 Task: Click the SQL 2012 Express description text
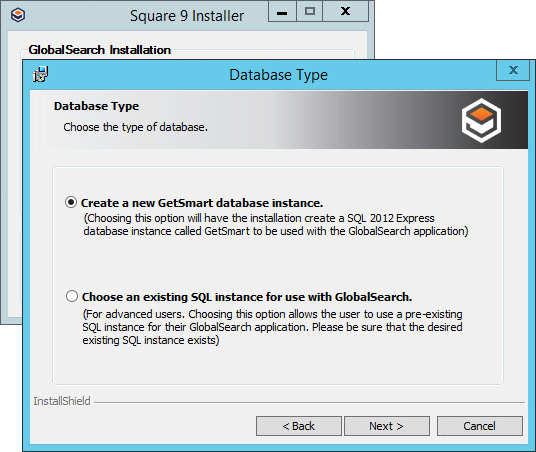[x=276, y=225]
